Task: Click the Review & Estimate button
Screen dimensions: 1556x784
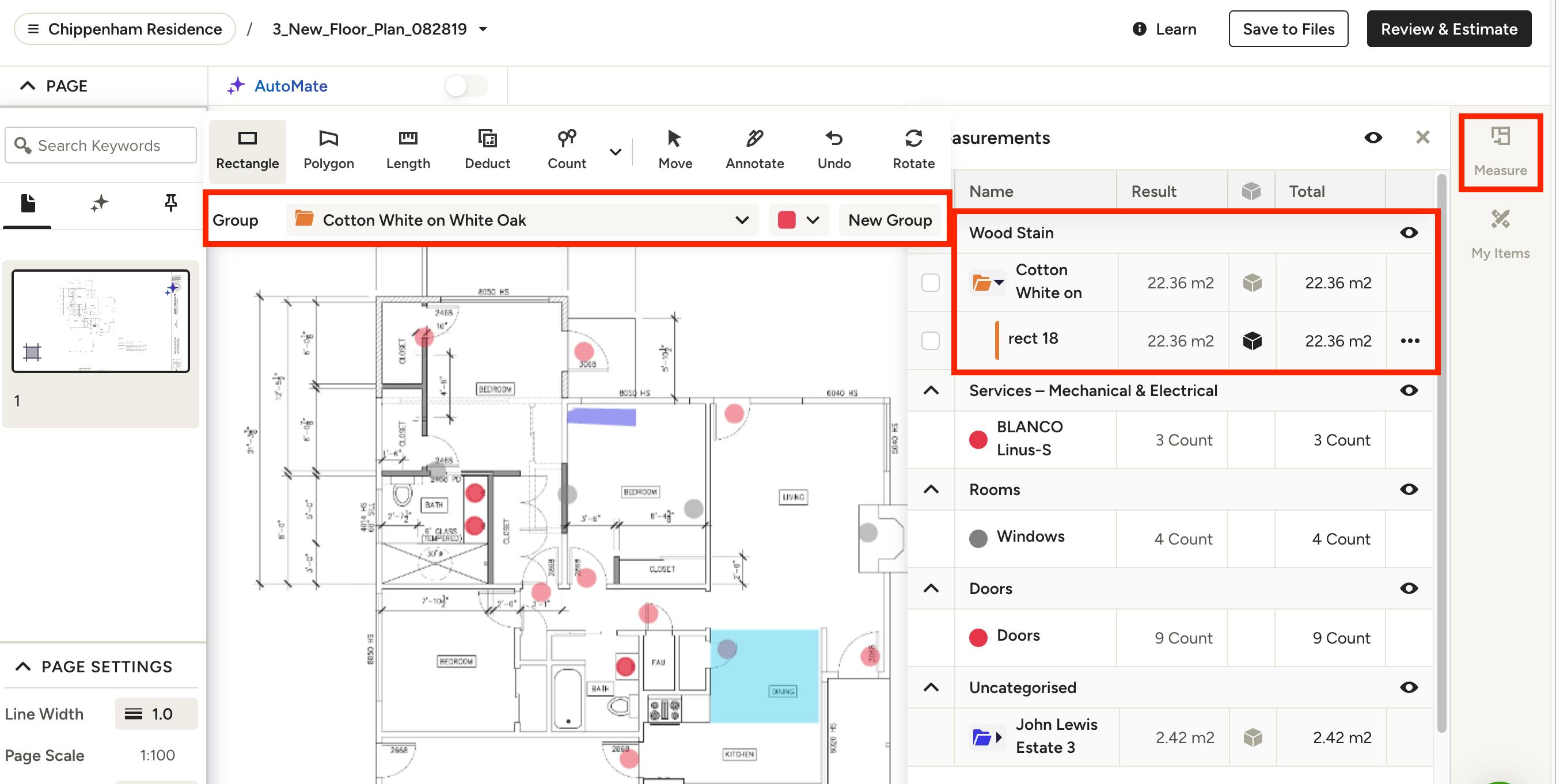Action: [1449, 29]
